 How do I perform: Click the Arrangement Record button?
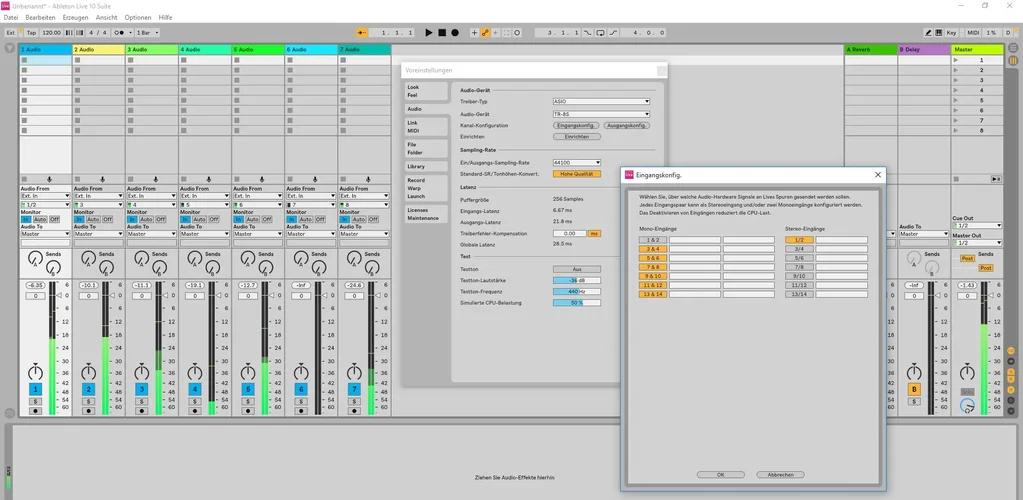455,33
